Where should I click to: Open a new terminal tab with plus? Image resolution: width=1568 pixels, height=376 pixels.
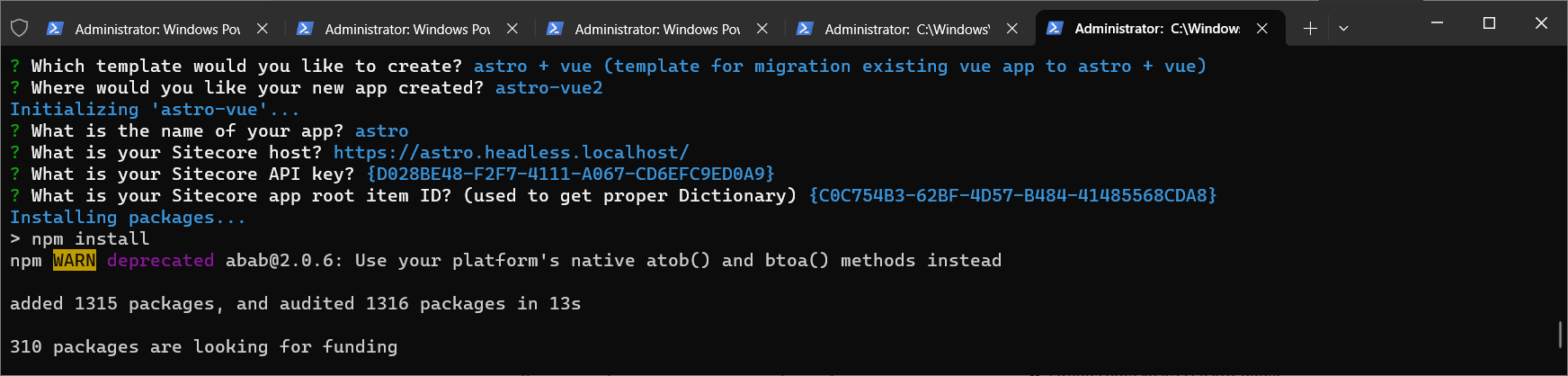[x=1310, y=29]
